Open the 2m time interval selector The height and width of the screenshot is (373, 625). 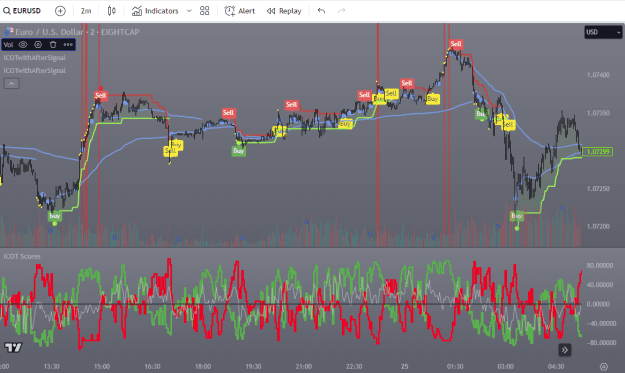pos(86,11)
